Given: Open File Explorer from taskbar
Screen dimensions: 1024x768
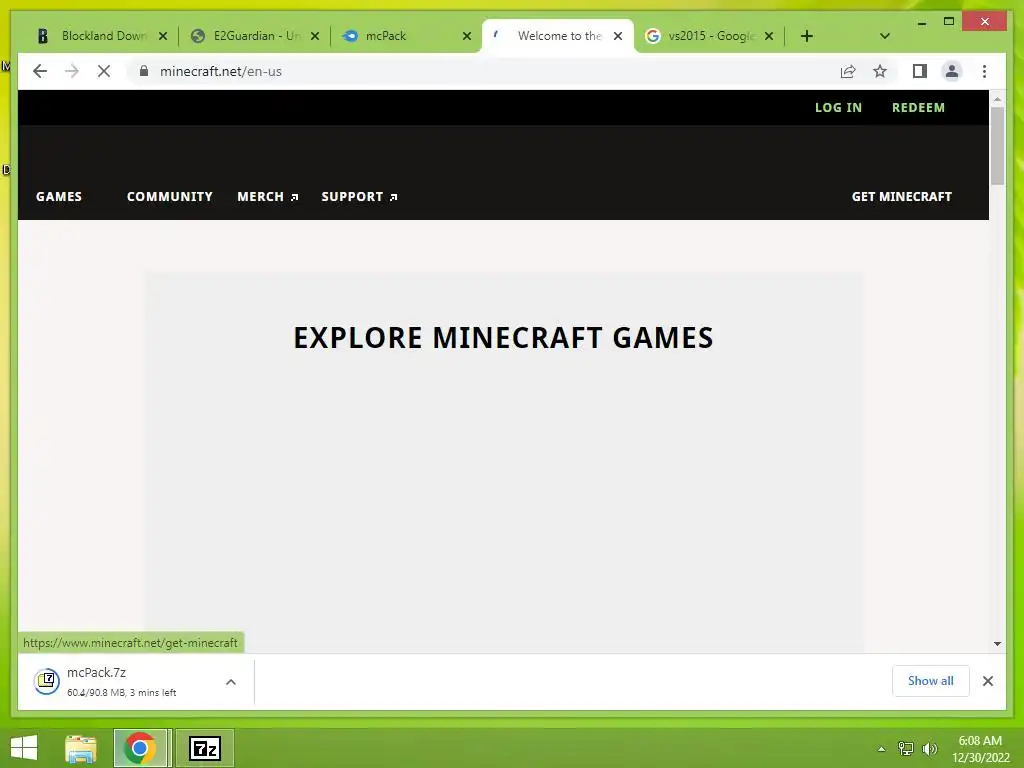Looking at the screenshot, I should pyautogui.click(x=81, y=748).
